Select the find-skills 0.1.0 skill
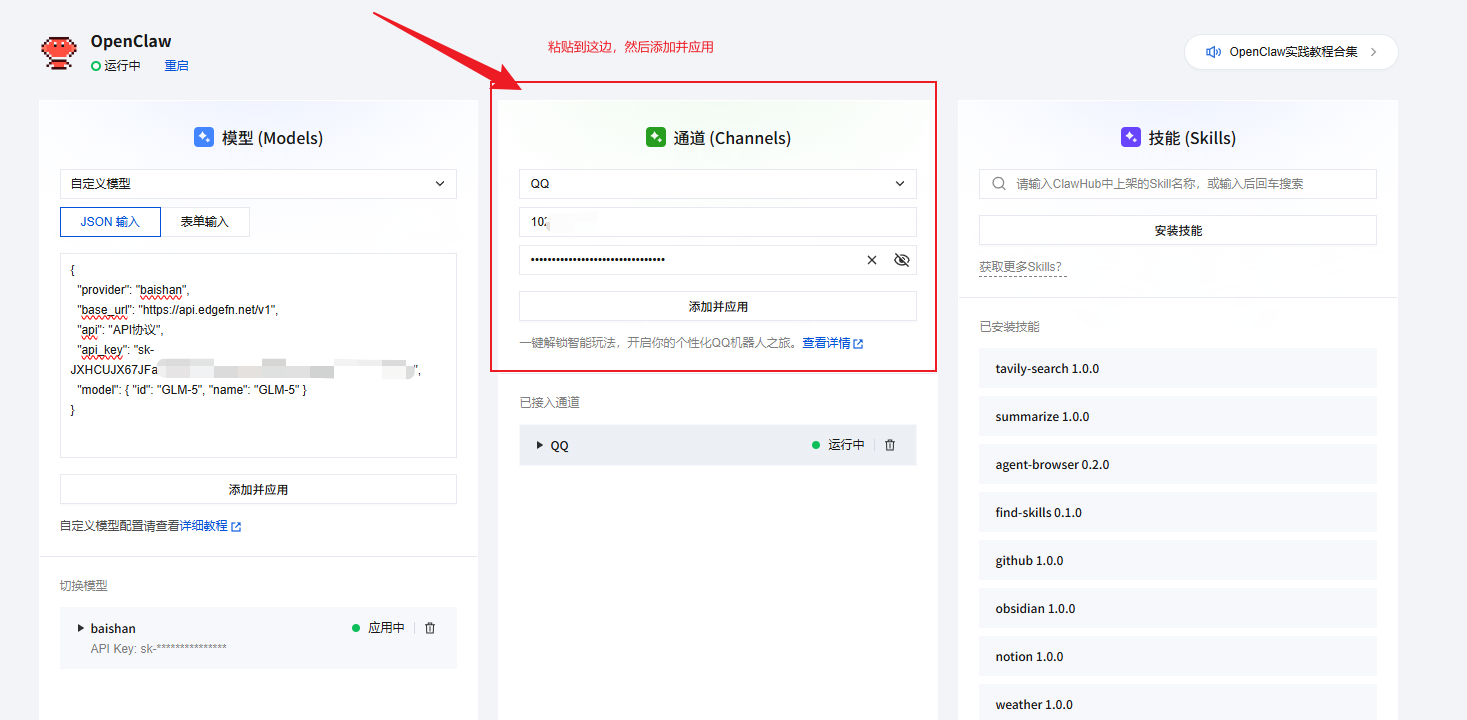1467x720 pixels. click(1177, 512)
